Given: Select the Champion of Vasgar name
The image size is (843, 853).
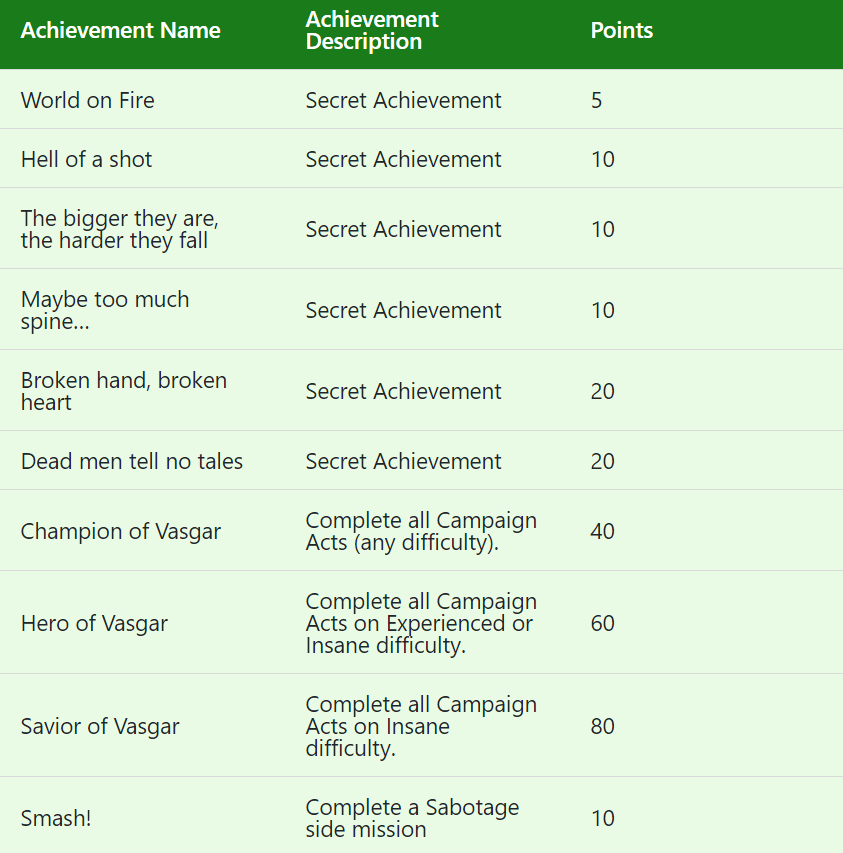Looking at the screenshot, I should point(121,531).
